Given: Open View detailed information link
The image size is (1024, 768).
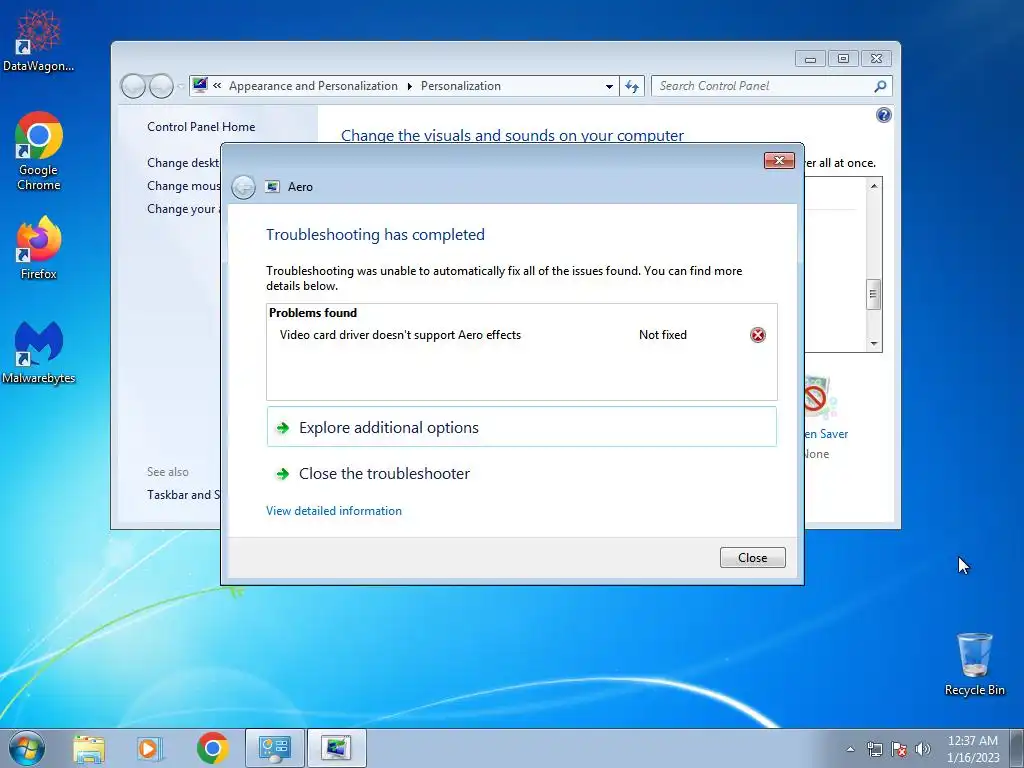Looking at the screenshot, I should coord(334,511).
